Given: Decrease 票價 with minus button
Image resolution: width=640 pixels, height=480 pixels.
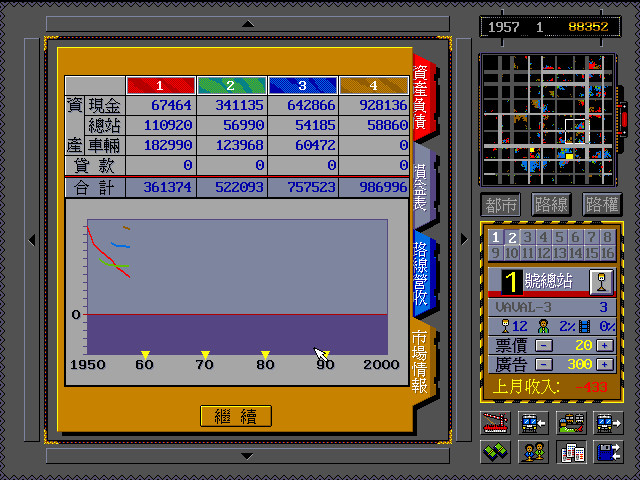Looking at the screenshot, I should [544, 346].
